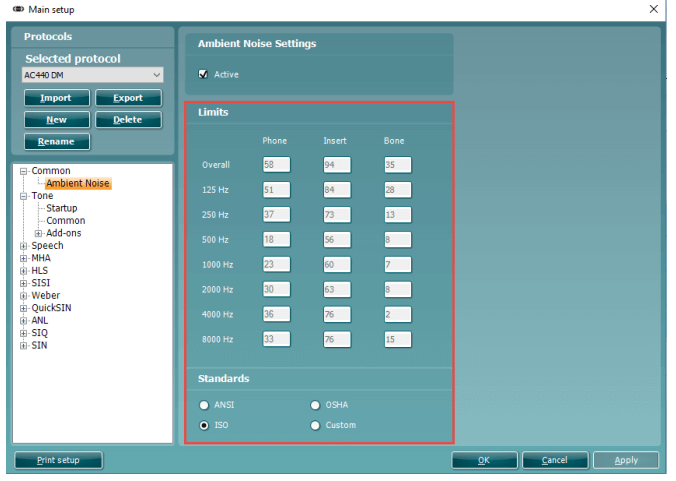Click the 125 Hz Phone limit field
Viewport: 676px width, 481px height.
(276, 190)
